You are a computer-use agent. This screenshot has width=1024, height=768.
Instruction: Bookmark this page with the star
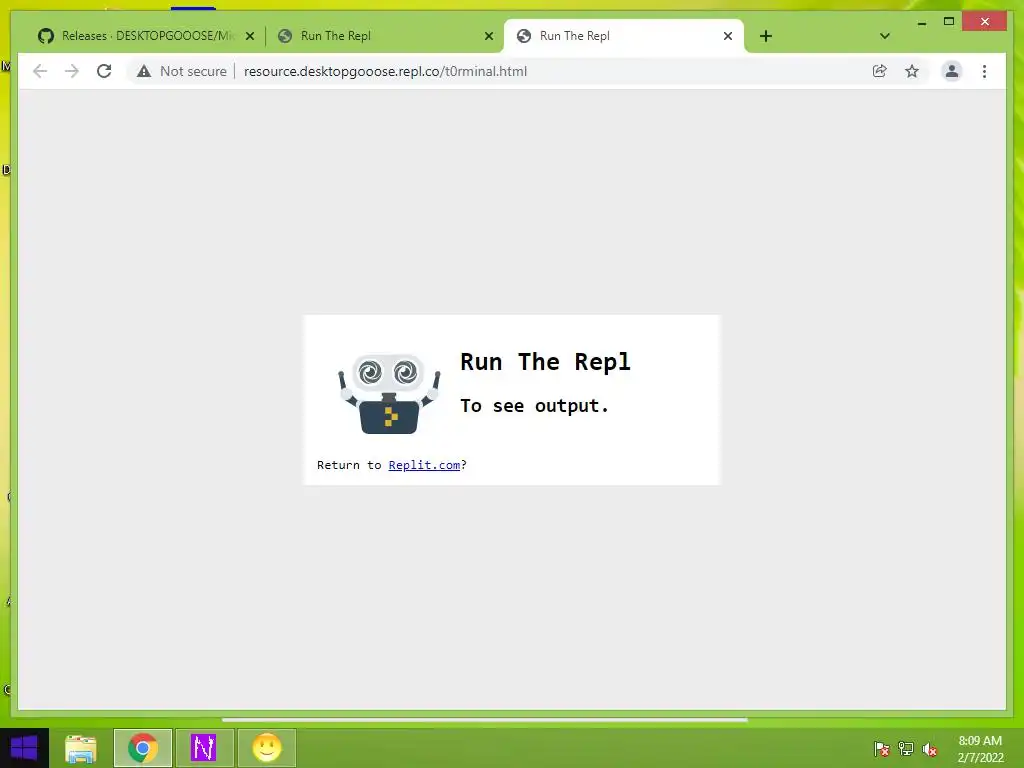point(912,71)
